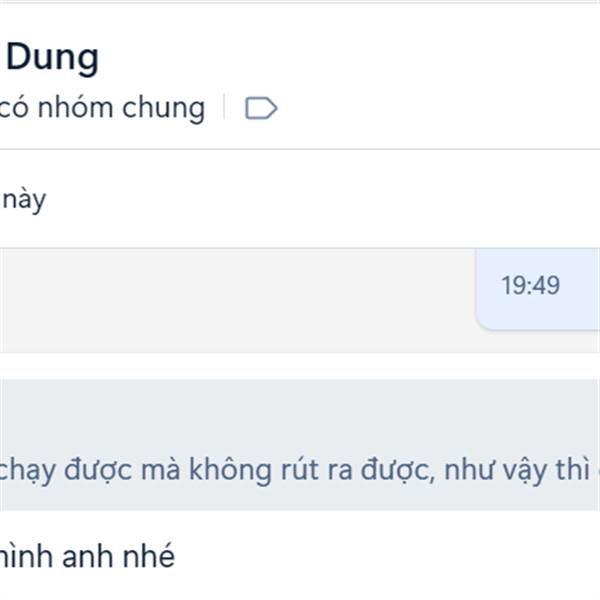The image size is (600, 600).
Task: Click the phrase 'như vậy thì' in quoted reply
Action: tap(517, 470)
